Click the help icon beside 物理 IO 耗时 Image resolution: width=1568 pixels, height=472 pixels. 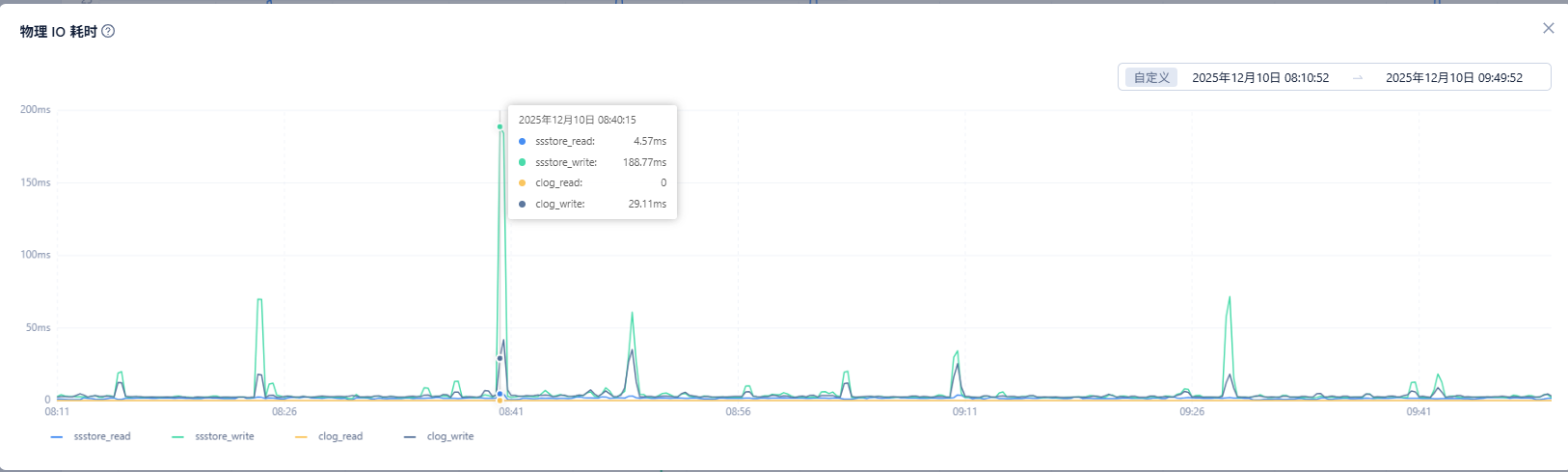point(108,31)
